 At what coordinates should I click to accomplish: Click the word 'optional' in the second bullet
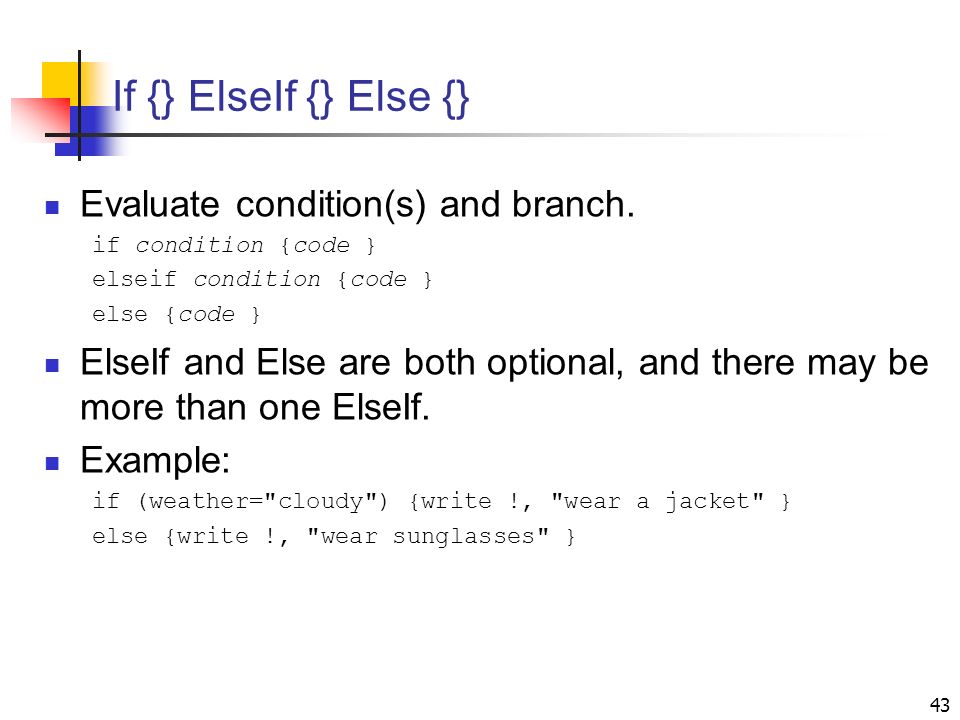[x=555, y=363]
